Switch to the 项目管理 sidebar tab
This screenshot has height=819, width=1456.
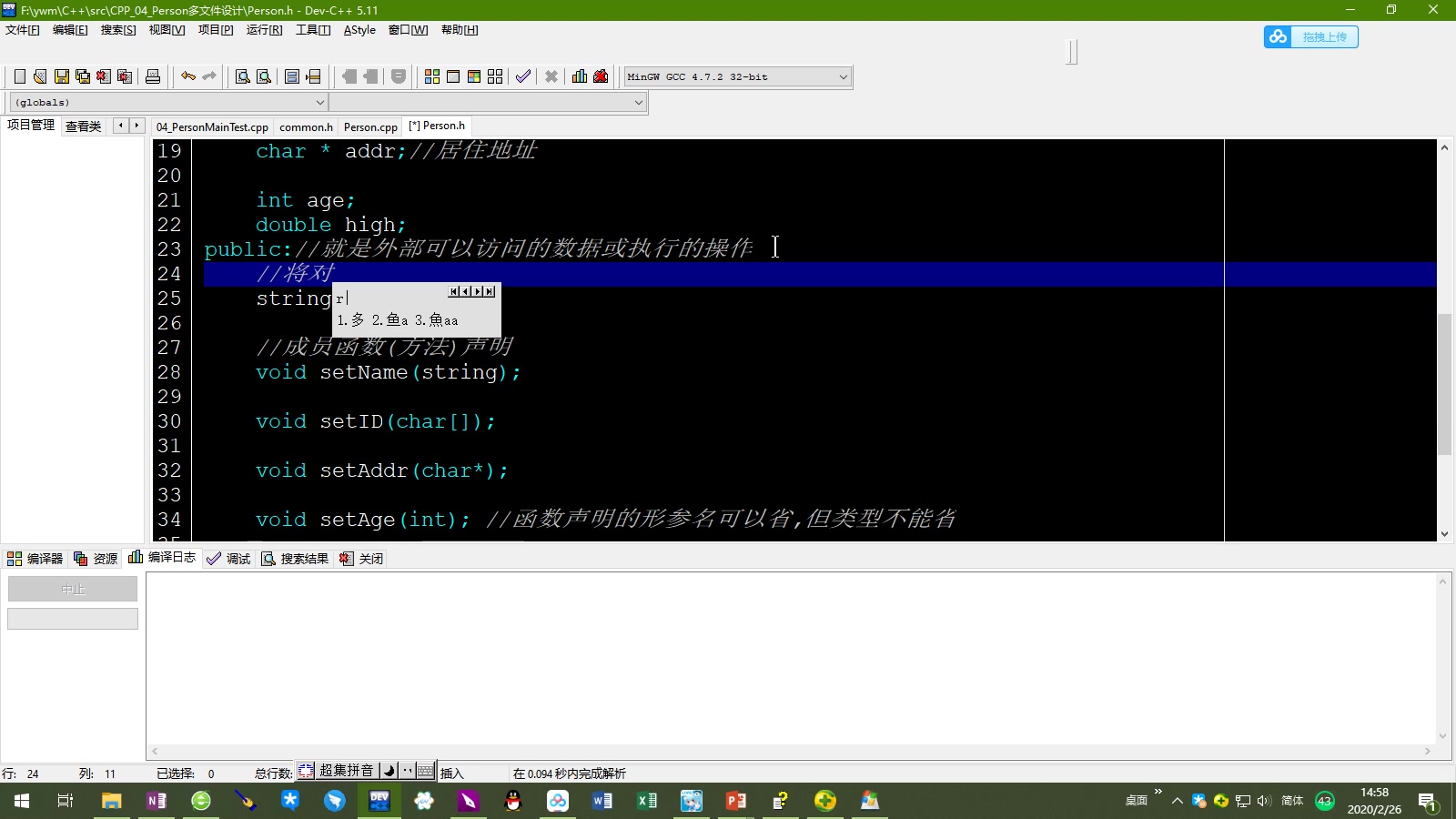click(31, 126)
